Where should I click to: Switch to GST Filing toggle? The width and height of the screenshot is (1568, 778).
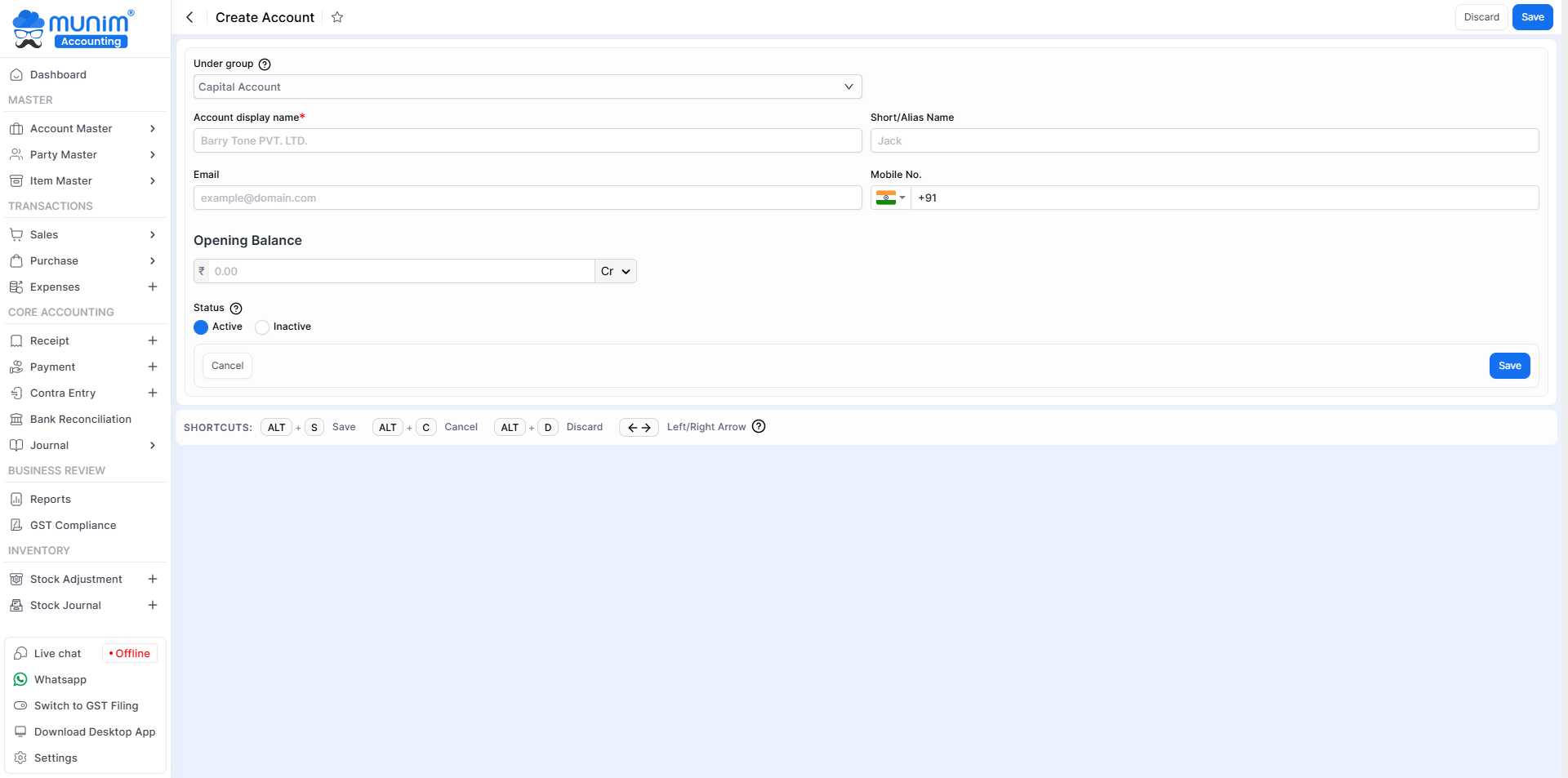(x=86, y=705)
